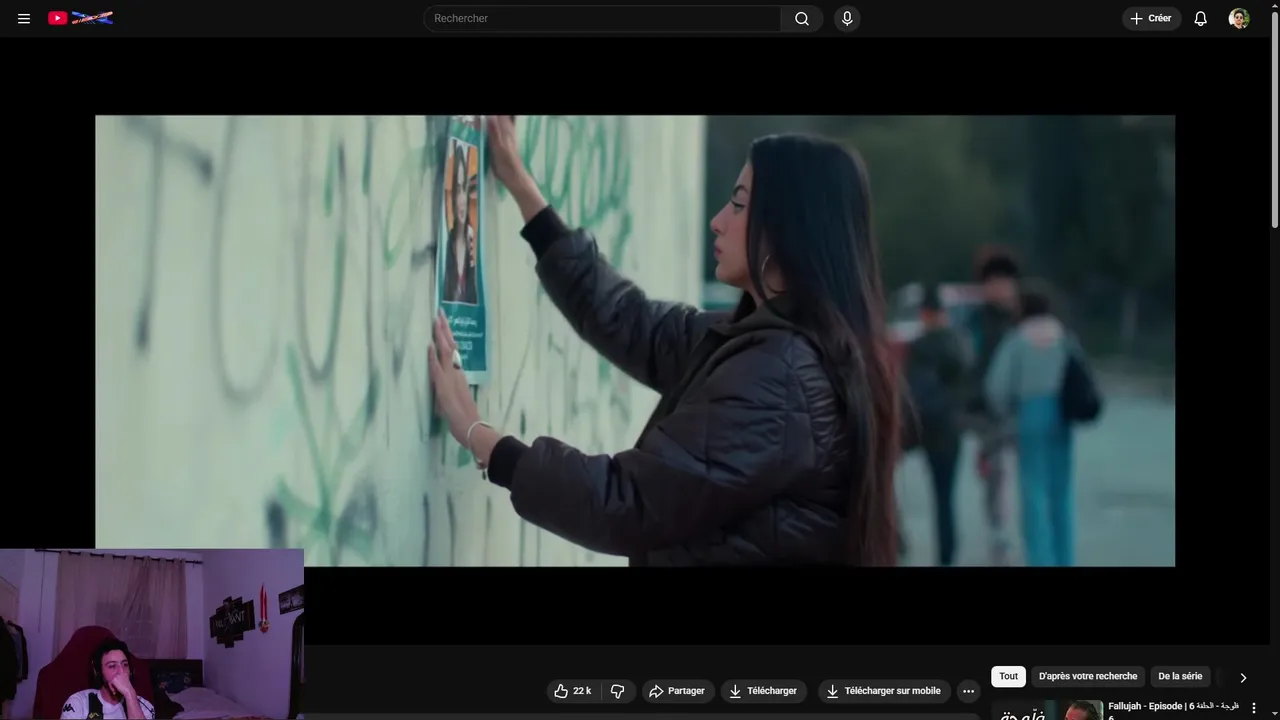
Task: Open the account avatar menu
Action: [1239, 18]
